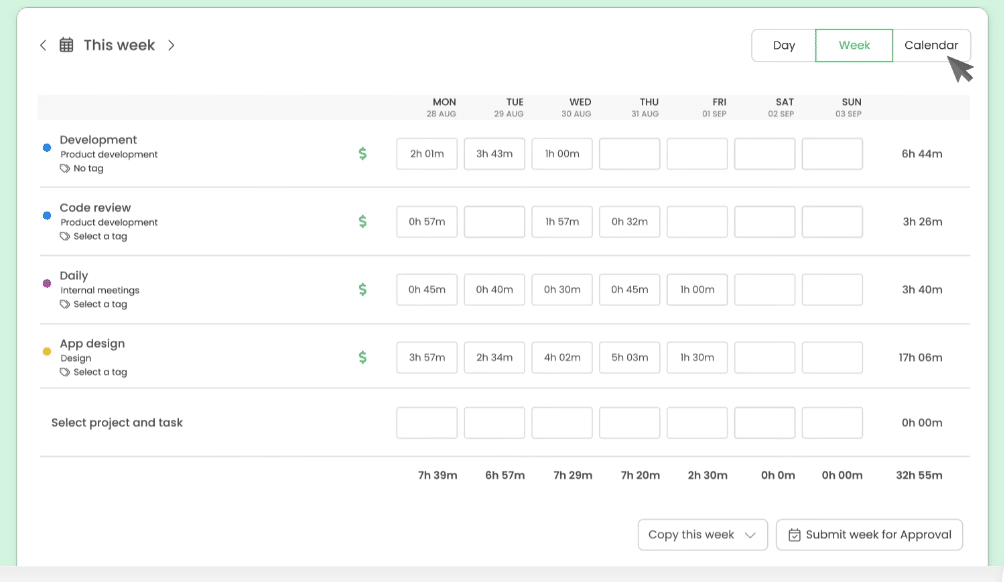1004x582 pixels.
Task: Click Internal meetings project label
Action: [x=100, y=290]
